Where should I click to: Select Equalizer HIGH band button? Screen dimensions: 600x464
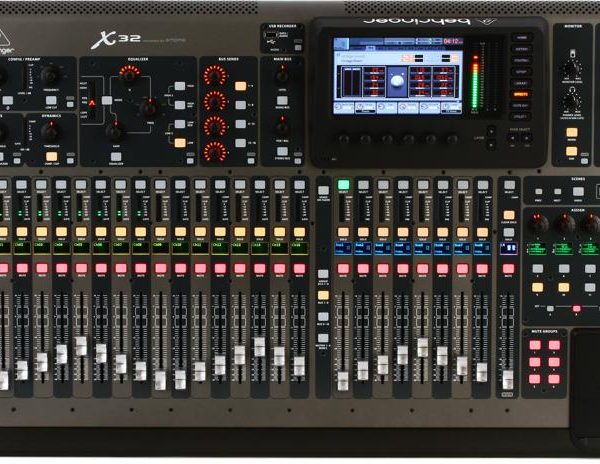click(x=180, y=86)
